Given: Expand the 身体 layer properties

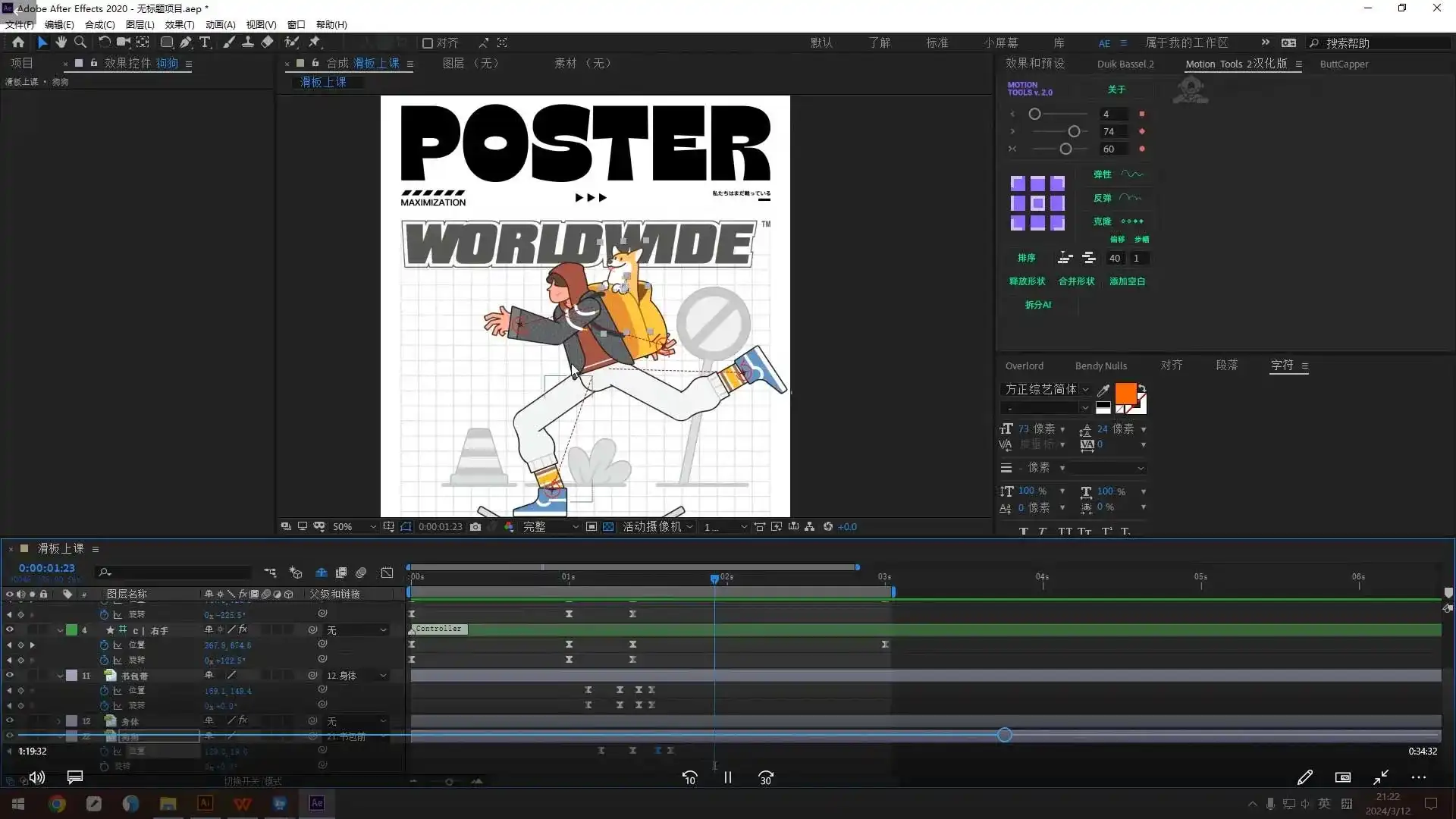Looking at the screenshot, I should pos(59,721).
